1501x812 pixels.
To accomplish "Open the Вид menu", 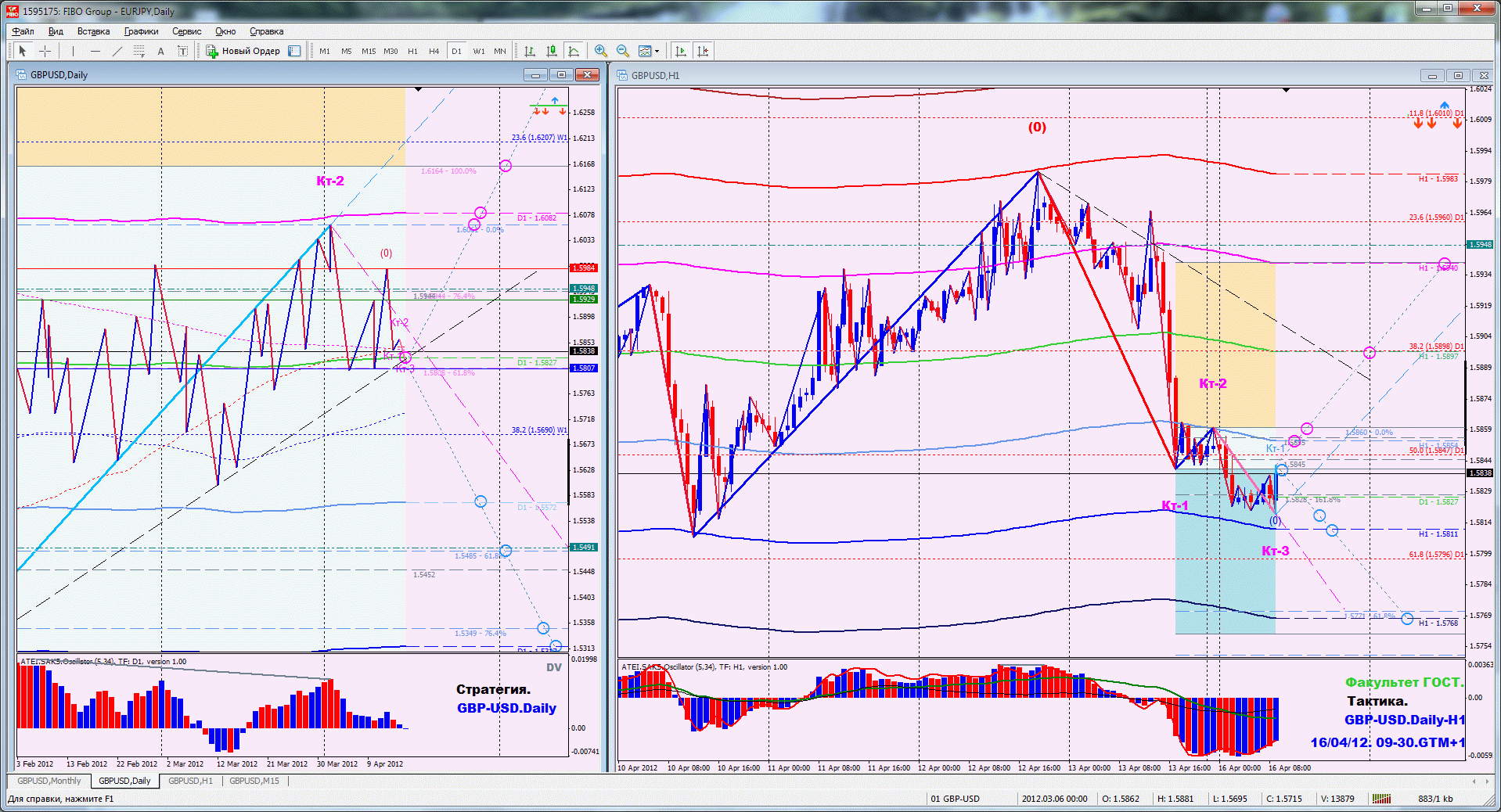I will [56, 31].
